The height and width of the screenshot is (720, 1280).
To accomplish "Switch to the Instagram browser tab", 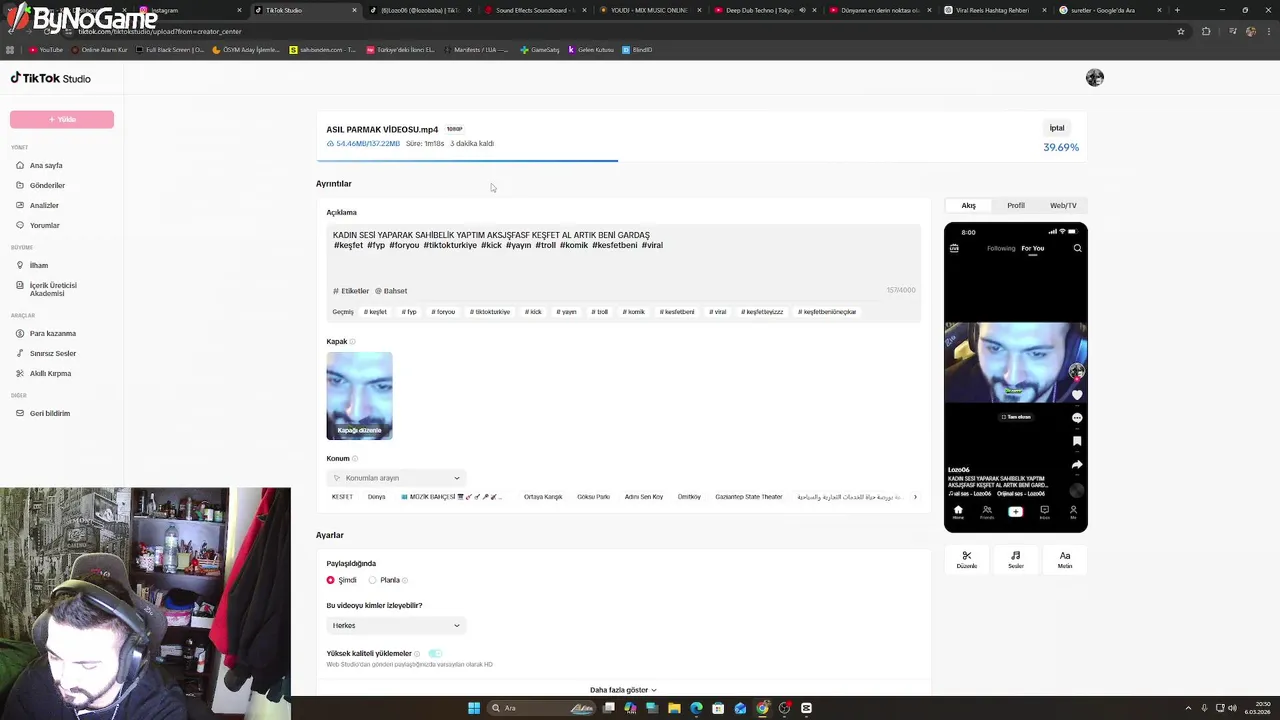I will [x=190, y=10].
